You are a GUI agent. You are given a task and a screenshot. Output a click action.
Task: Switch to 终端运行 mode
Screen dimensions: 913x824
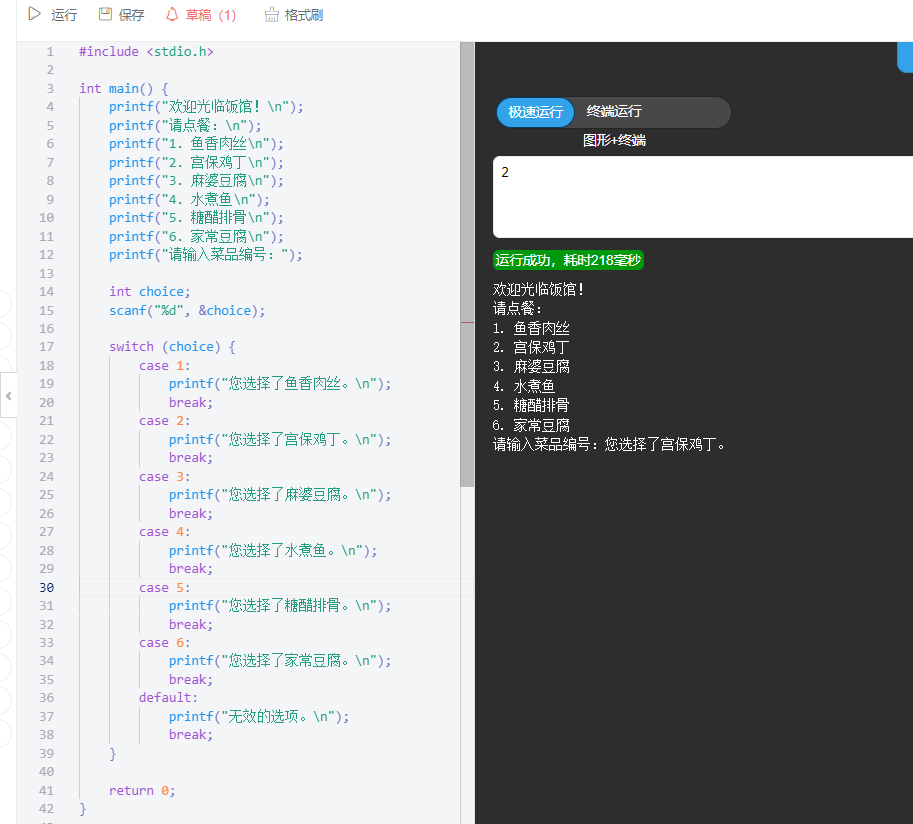pyautogui.click(x=614, y=111)
